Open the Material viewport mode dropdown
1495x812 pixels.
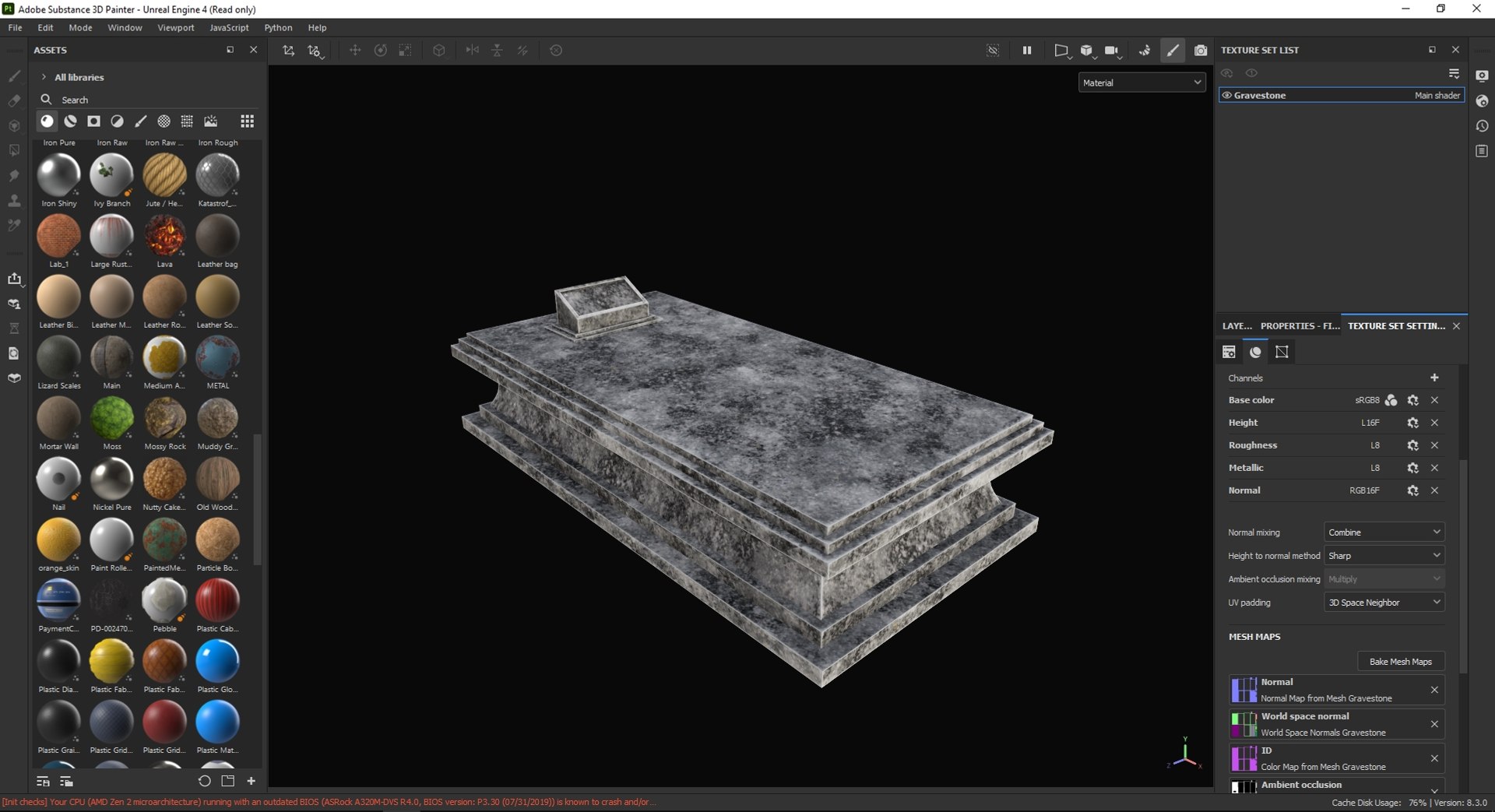coord(1141,83)
